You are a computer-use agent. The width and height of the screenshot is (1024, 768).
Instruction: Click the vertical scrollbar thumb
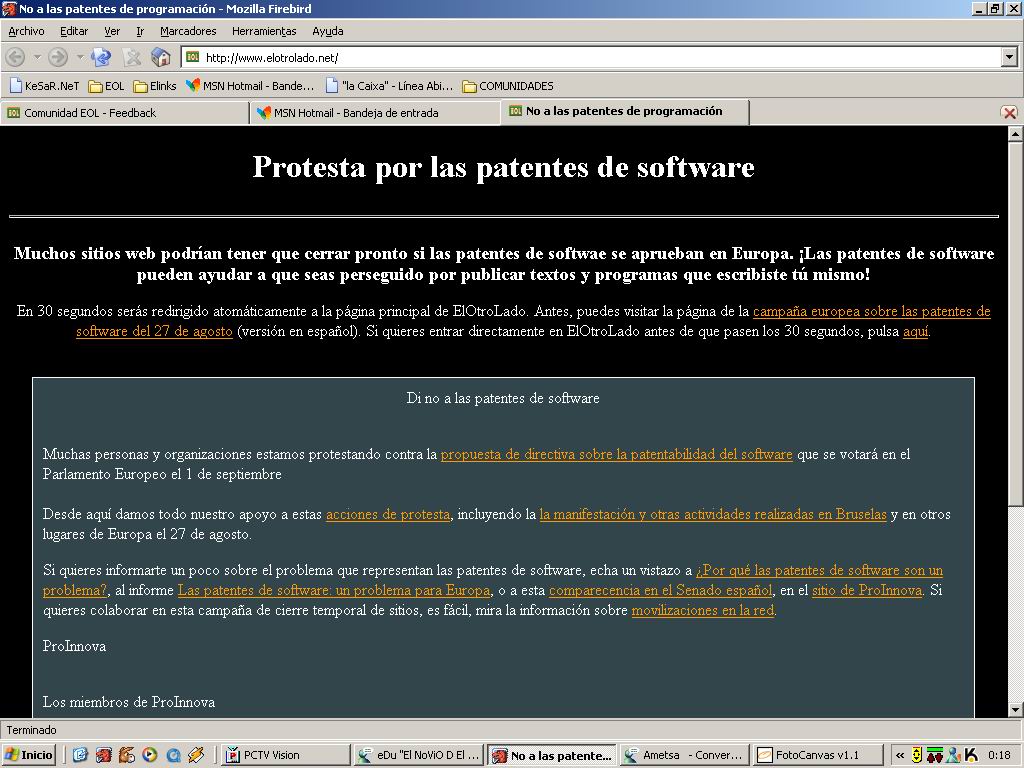point(1015,323)
